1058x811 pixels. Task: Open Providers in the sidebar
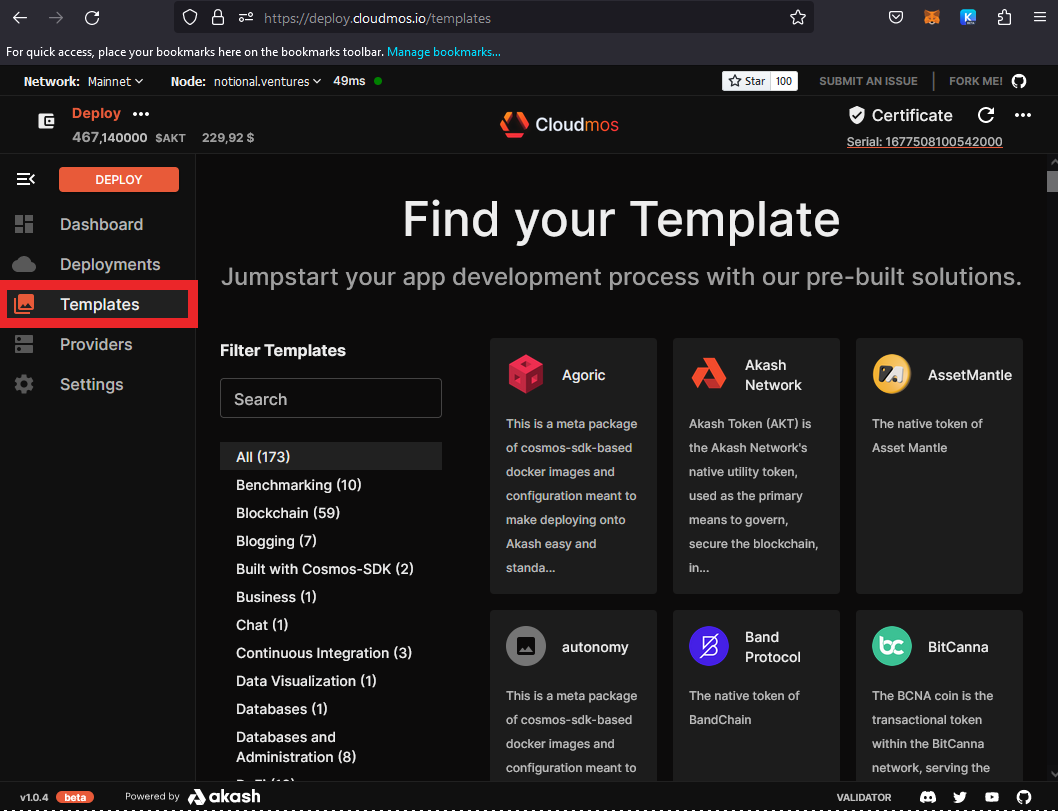click(x=96, y=344)
